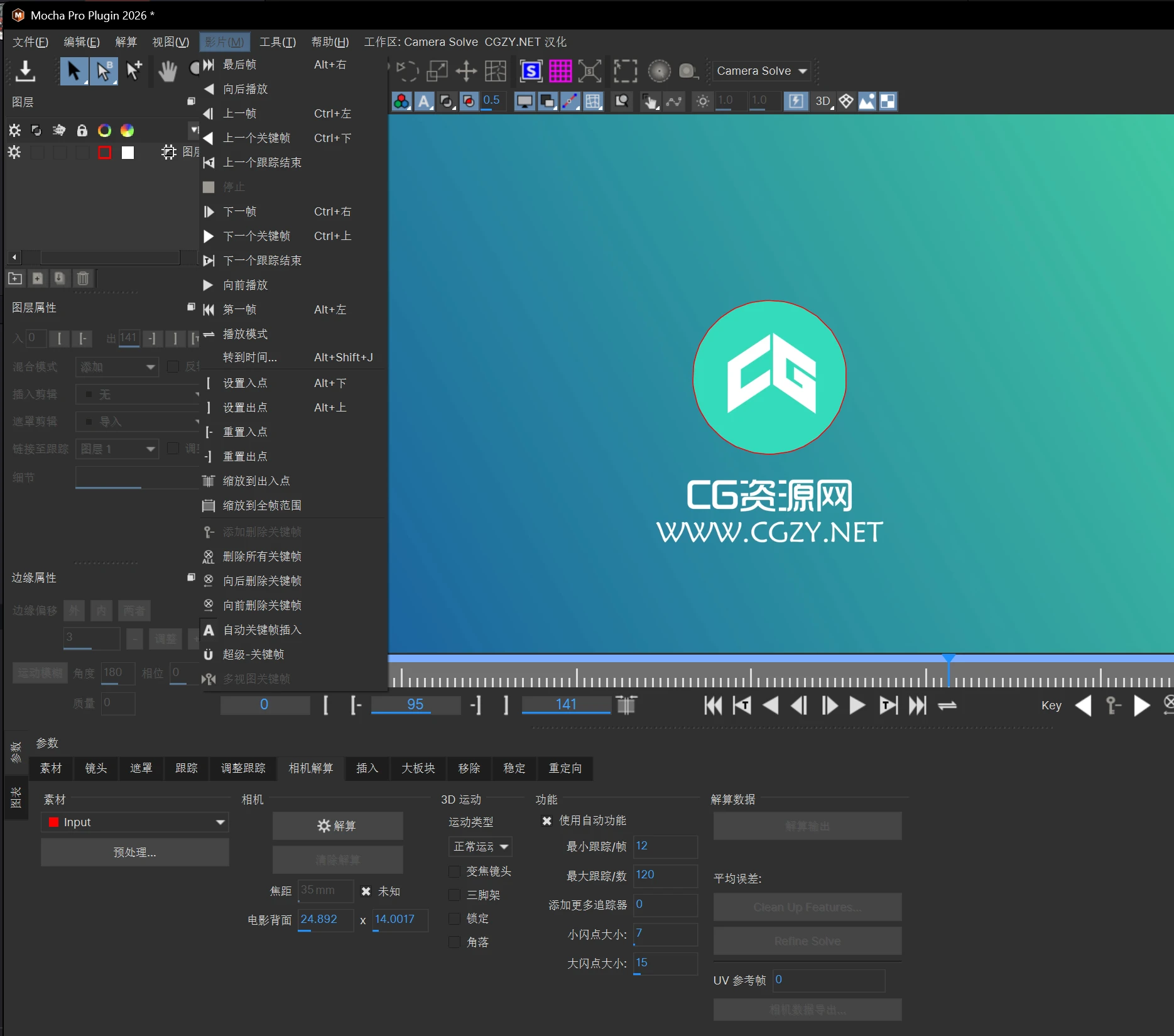Open the 运动类型 motion type dropdown
Screen dimensions: 1174x1036
(479, 846)
